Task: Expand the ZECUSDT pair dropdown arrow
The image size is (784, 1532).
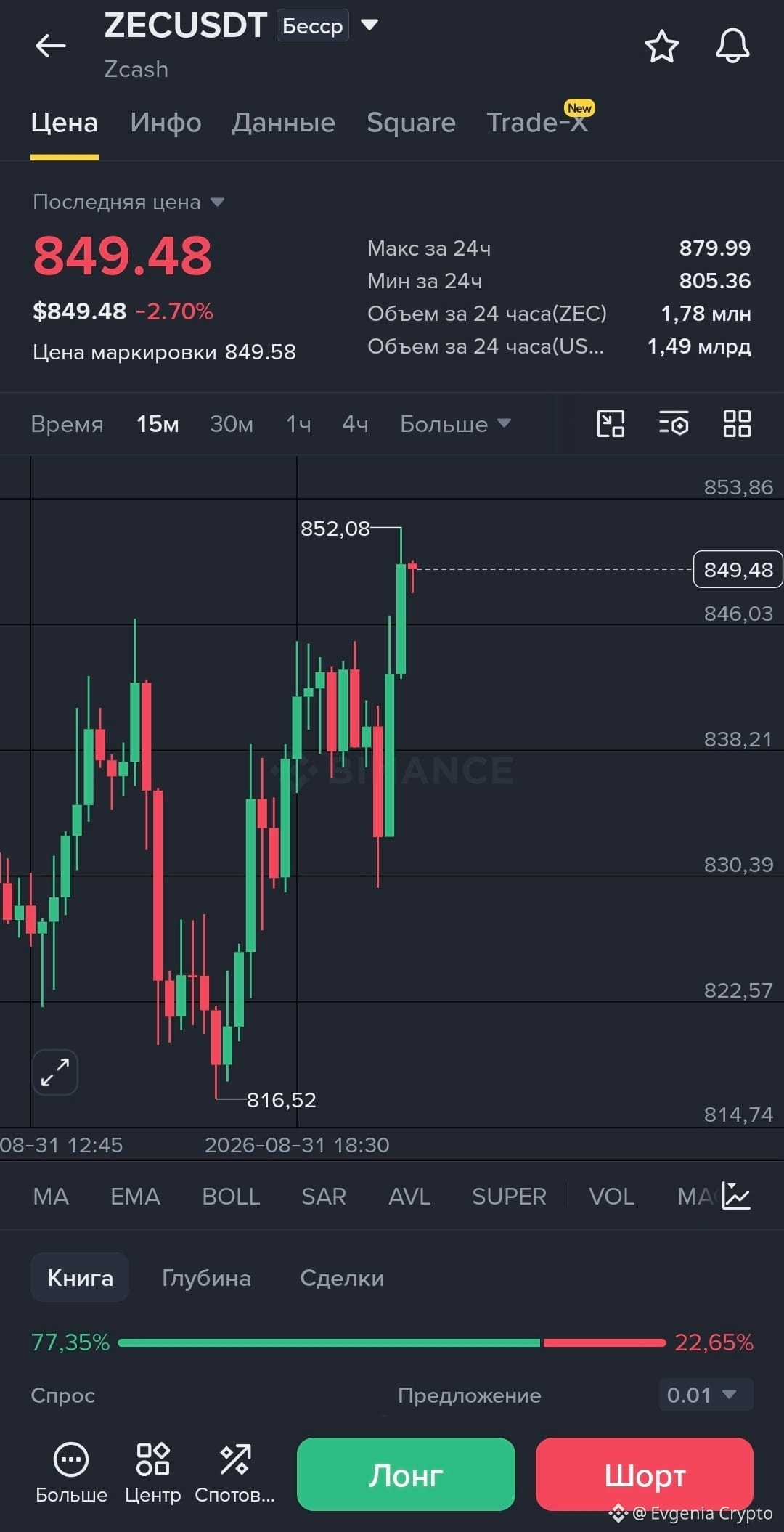Action: pos(369,25)
